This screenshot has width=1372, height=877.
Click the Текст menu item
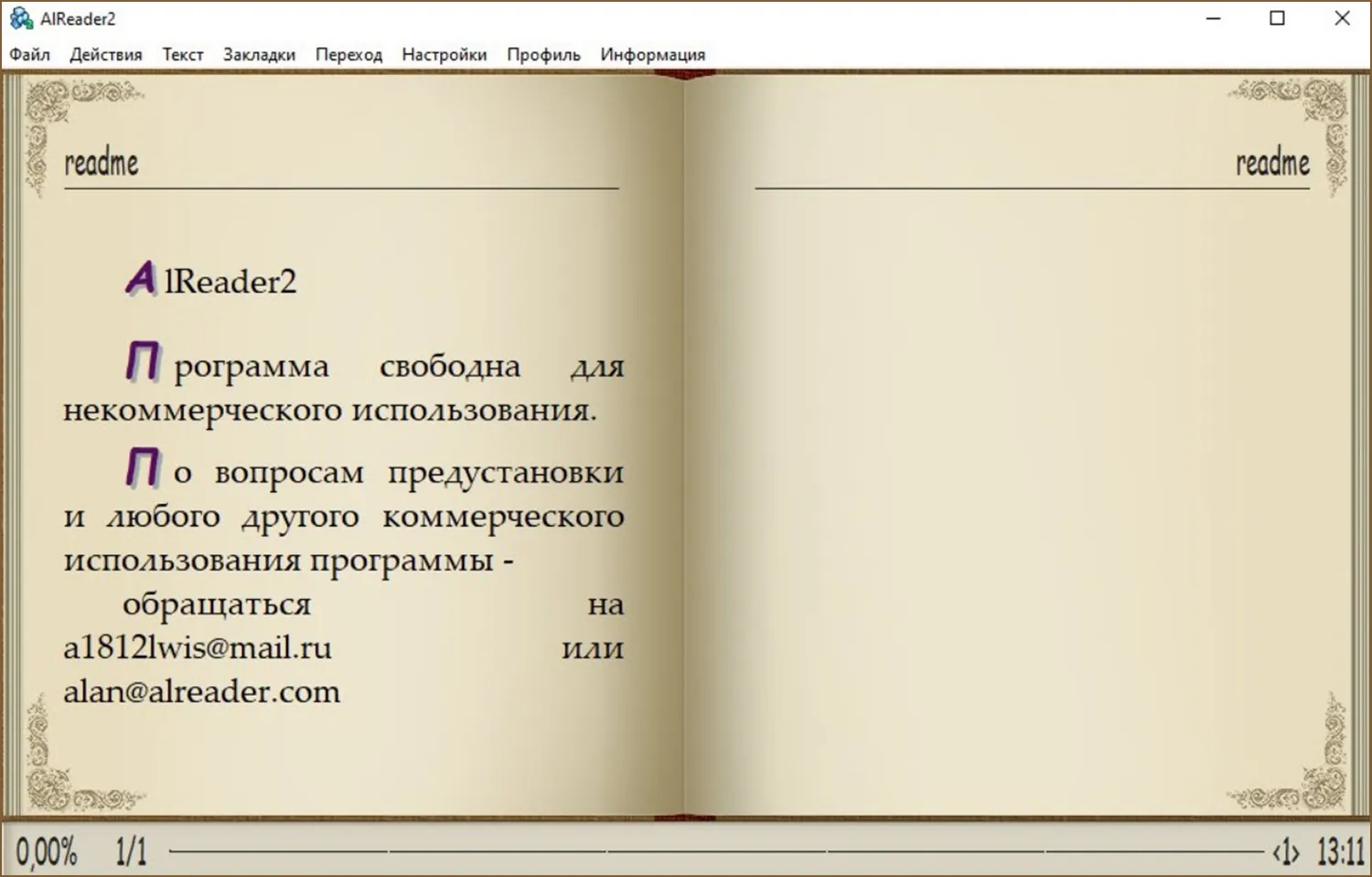183,55
